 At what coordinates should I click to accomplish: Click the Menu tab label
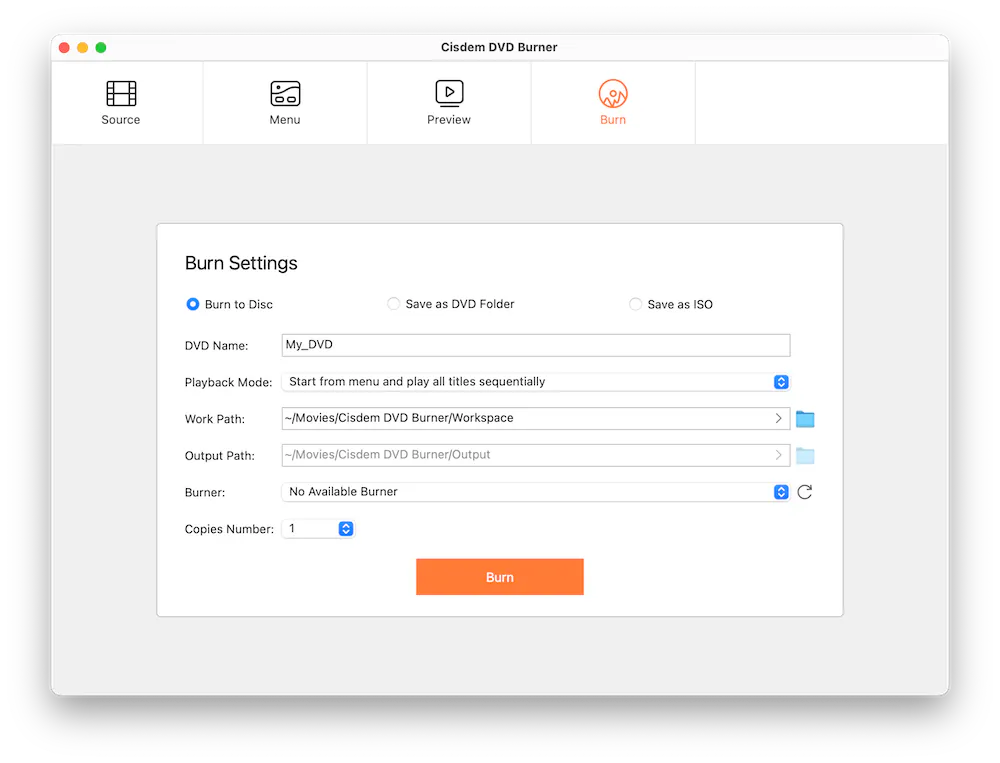point(285,120)
